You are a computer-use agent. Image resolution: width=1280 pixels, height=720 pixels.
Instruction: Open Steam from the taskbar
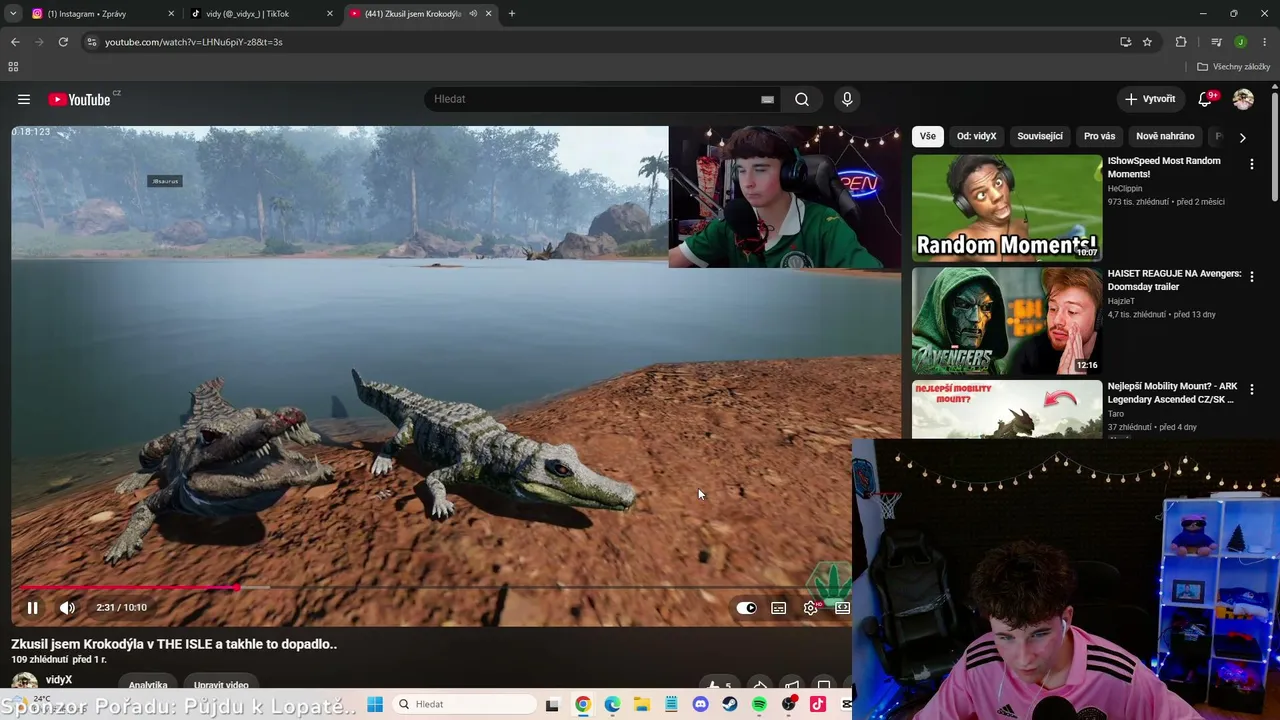730,704
